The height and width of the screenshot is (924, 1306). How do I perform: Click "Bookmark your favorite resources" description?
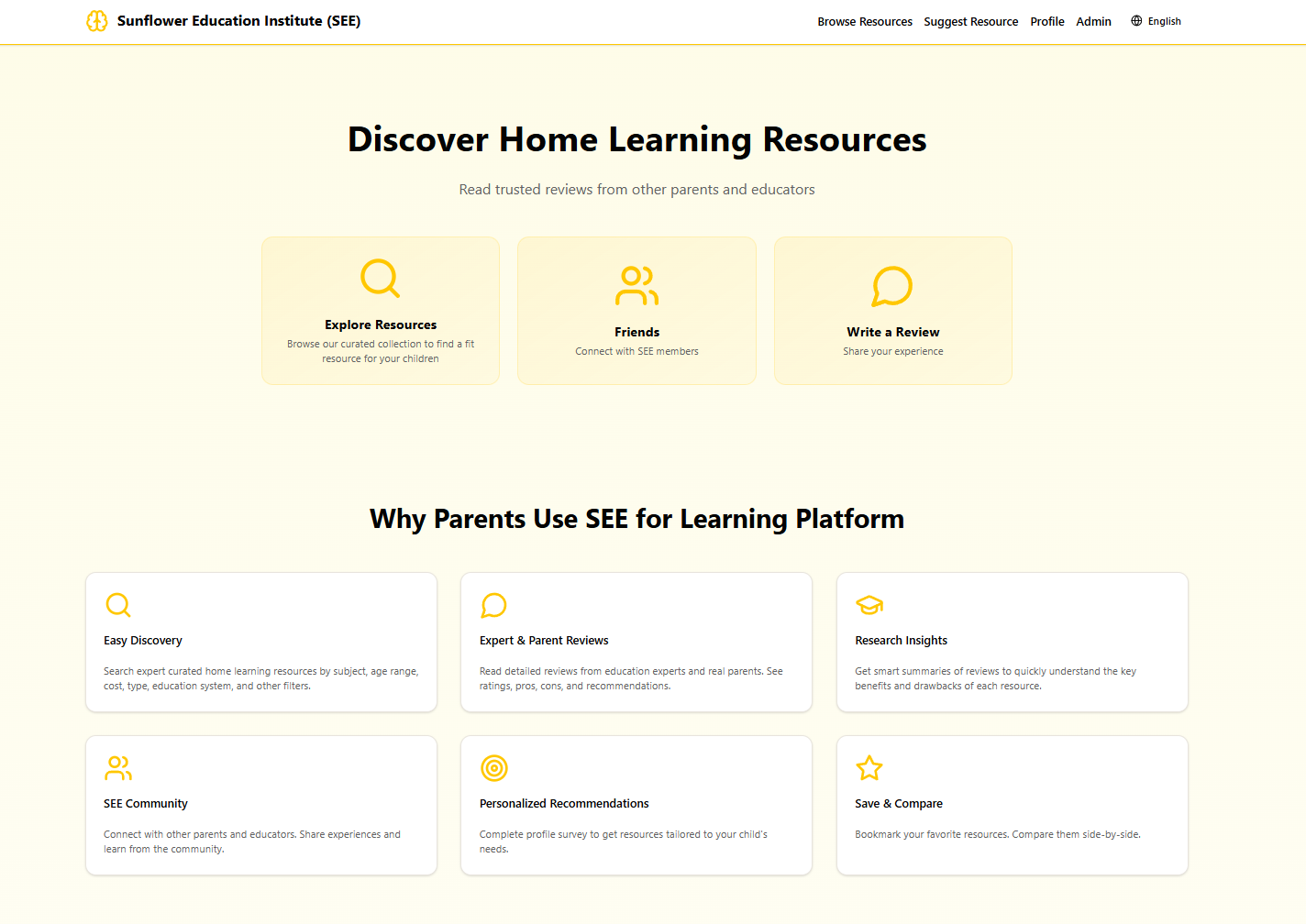pyautogui.click(x=998, y=835)
